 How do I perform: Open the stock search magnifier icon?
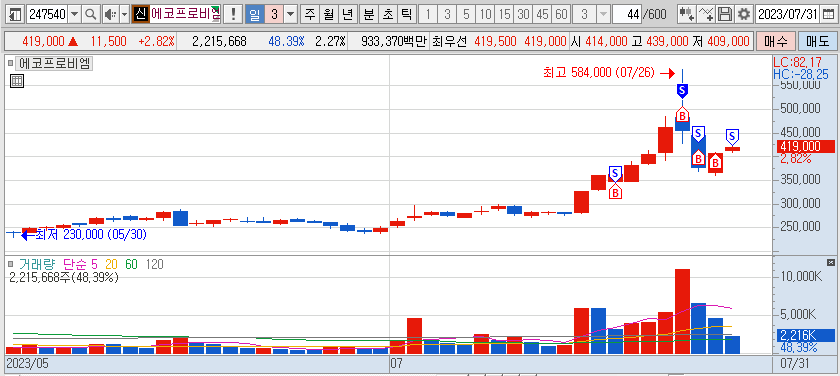click(x=91, y=14)
